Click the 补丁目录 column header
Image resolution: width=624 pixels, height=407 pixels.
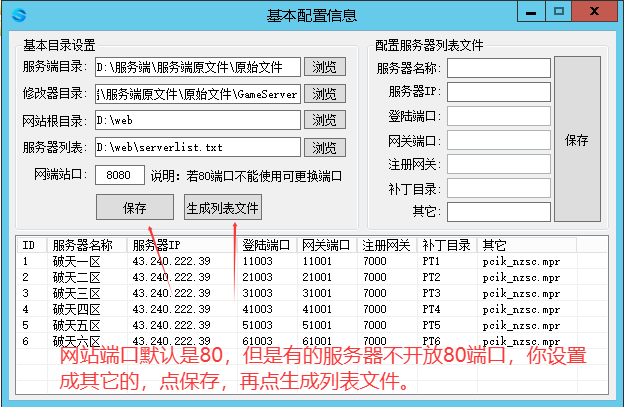(x=445, y=245)
